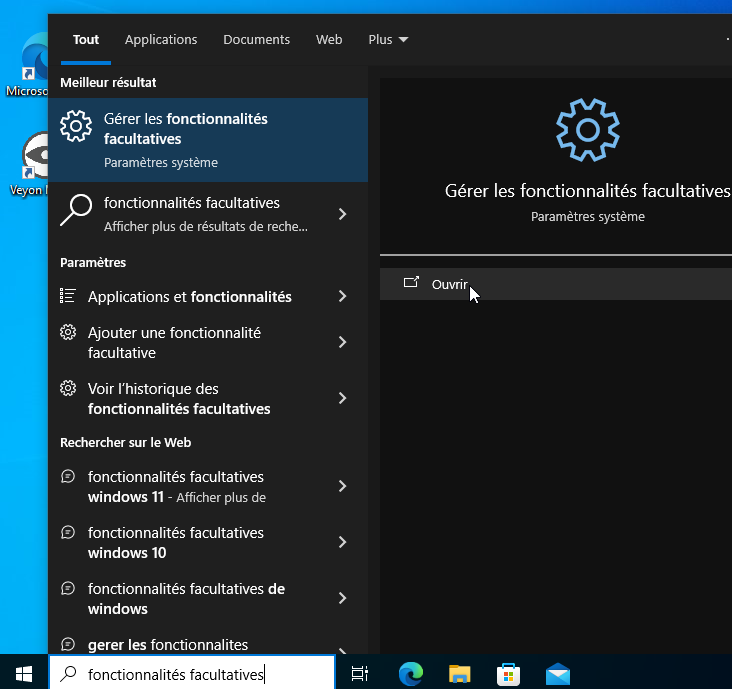
Task: Open File Explorer from the taskbar
Action: 460,674
